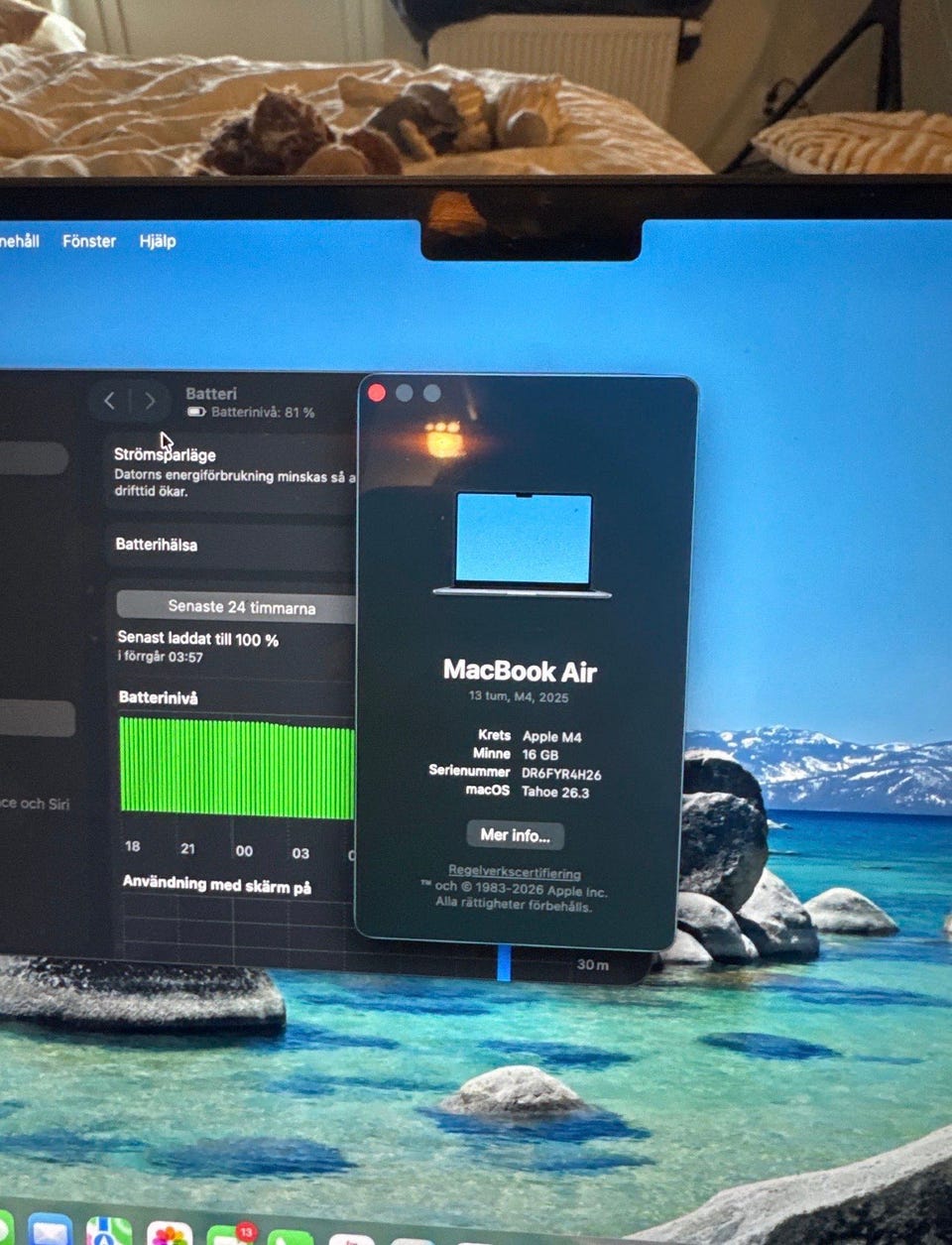The image size is (952, 1245).
Task: Zoom the About This Mac window
Action: click(x=431, y=393)
